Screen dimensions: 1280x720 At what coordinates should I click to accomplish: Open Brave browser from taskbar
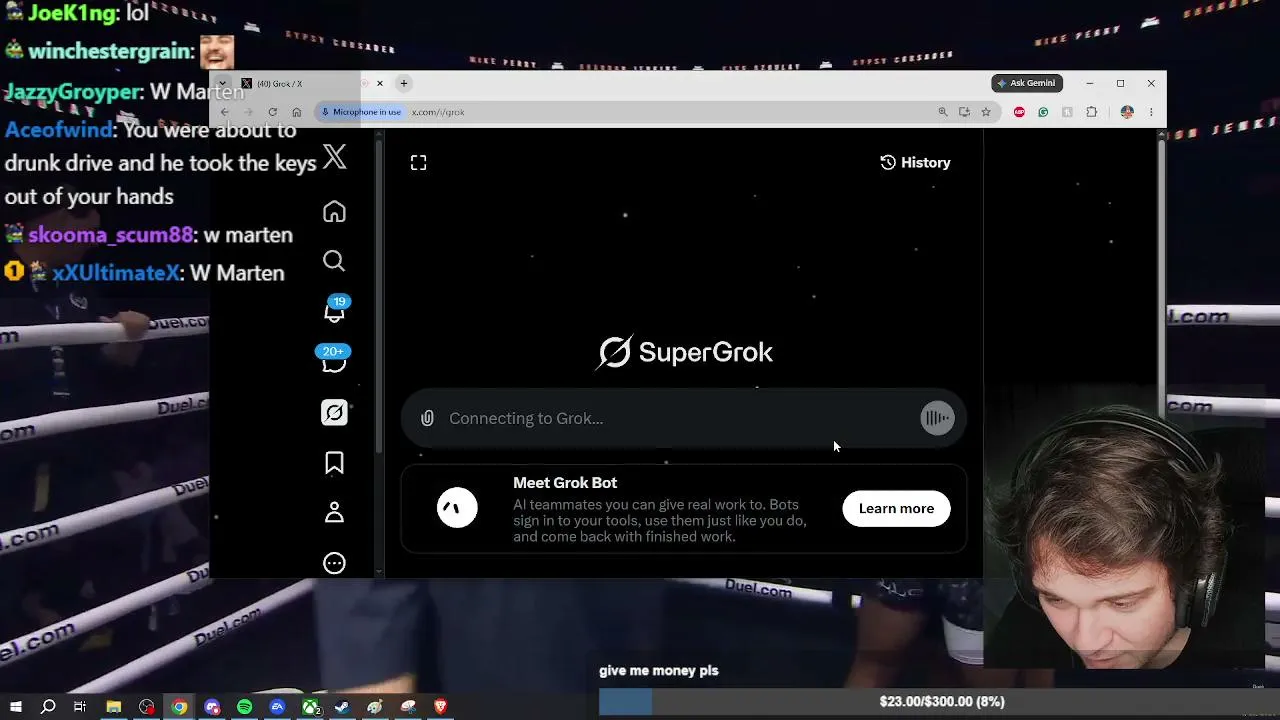click(x=441, y=707)
